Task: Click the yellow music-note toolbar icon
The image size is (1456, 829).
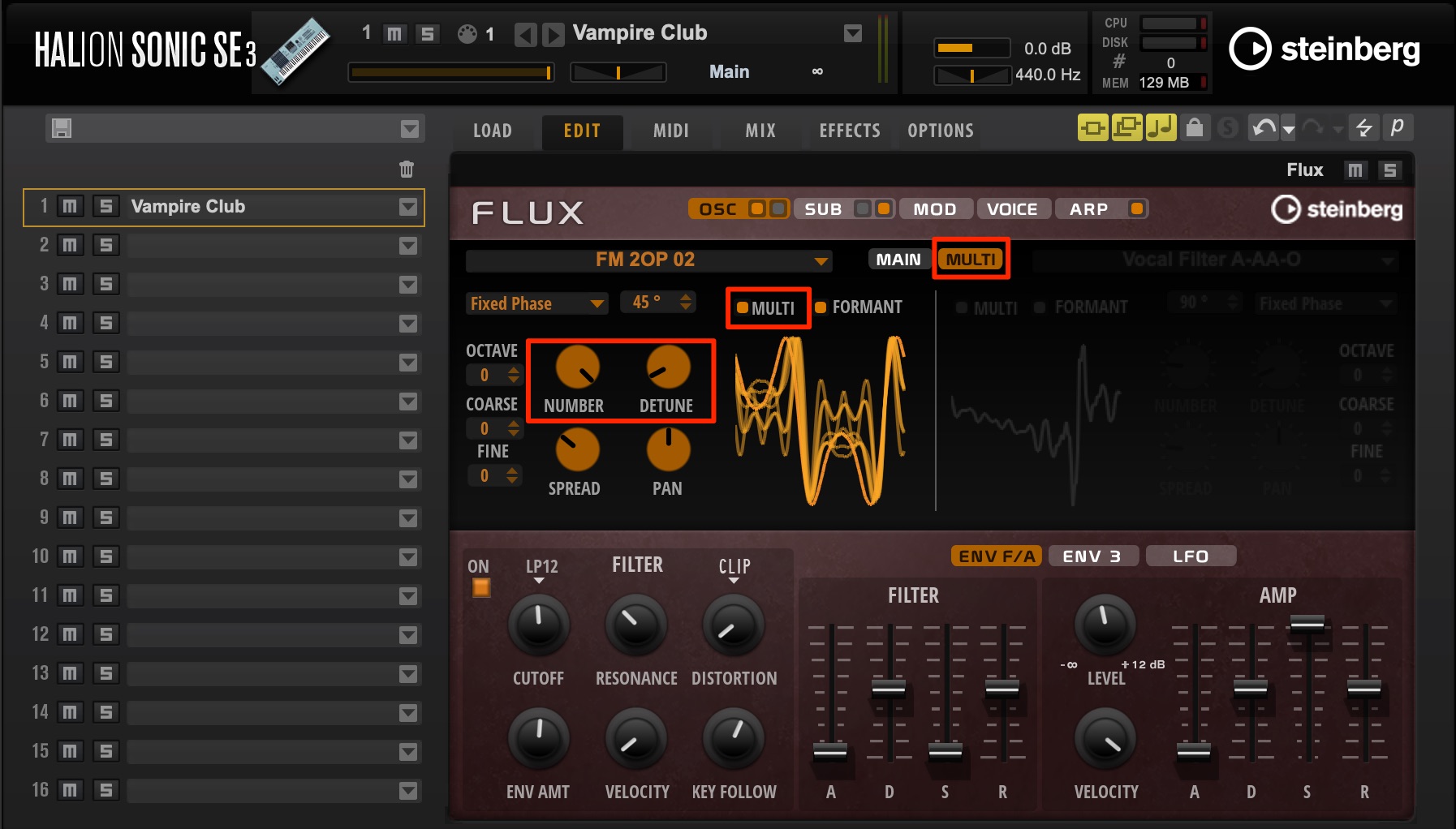Action: click(1161, 127)
